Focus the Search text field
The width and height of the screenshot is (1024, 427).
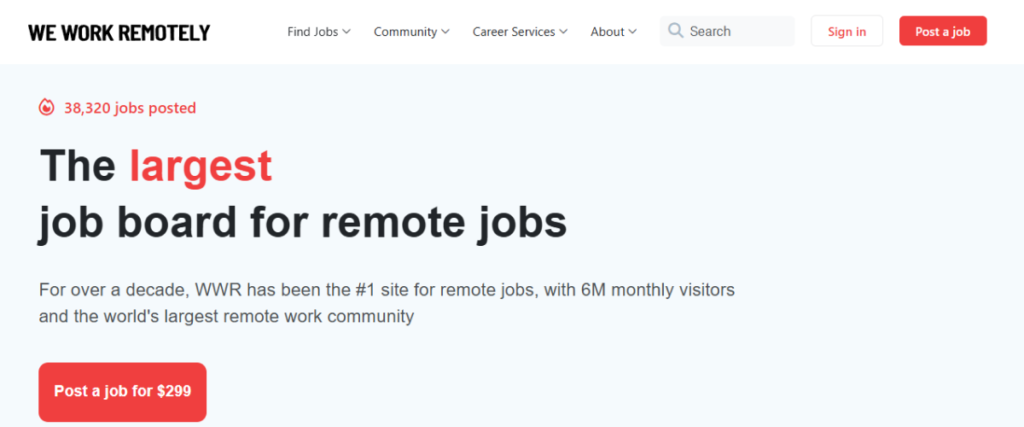pos(738,31)
